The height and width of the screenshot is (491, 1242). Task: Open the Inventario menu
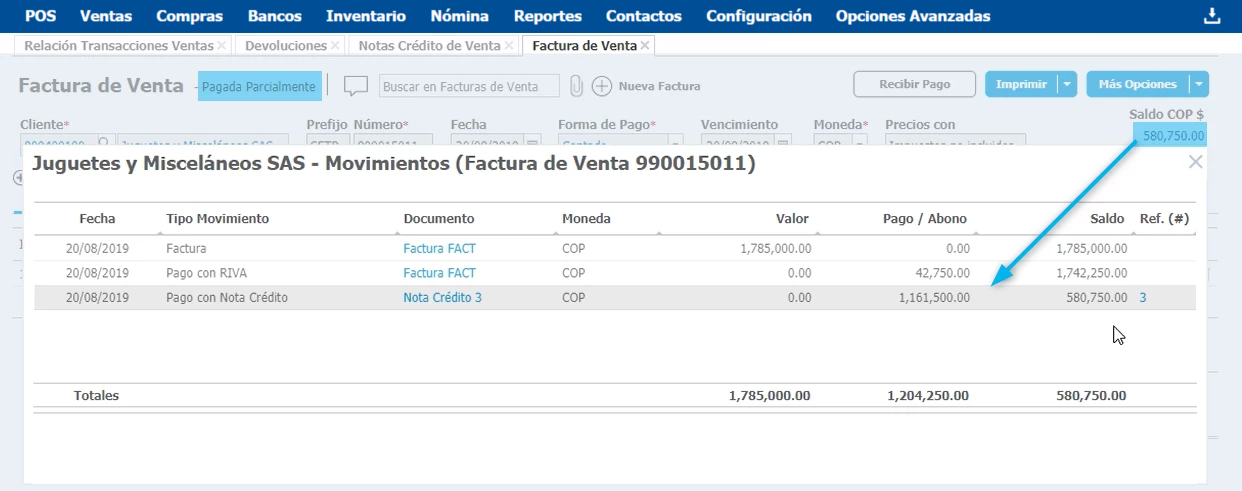[x=366, y=16]
